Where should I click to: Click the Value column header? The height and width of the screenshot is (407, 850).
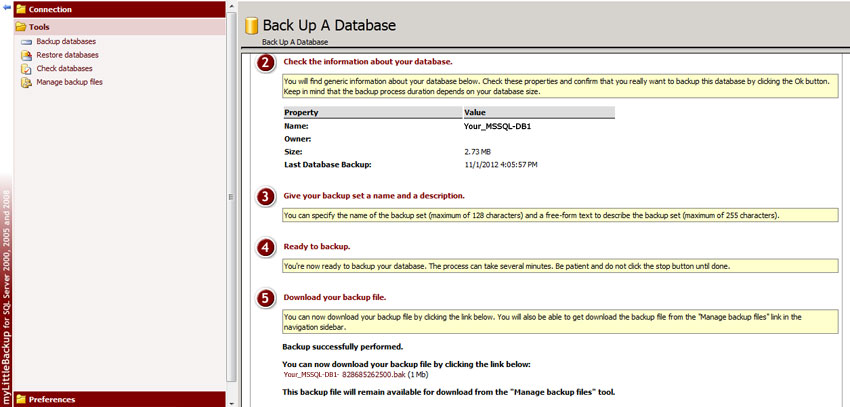point(539,113)
